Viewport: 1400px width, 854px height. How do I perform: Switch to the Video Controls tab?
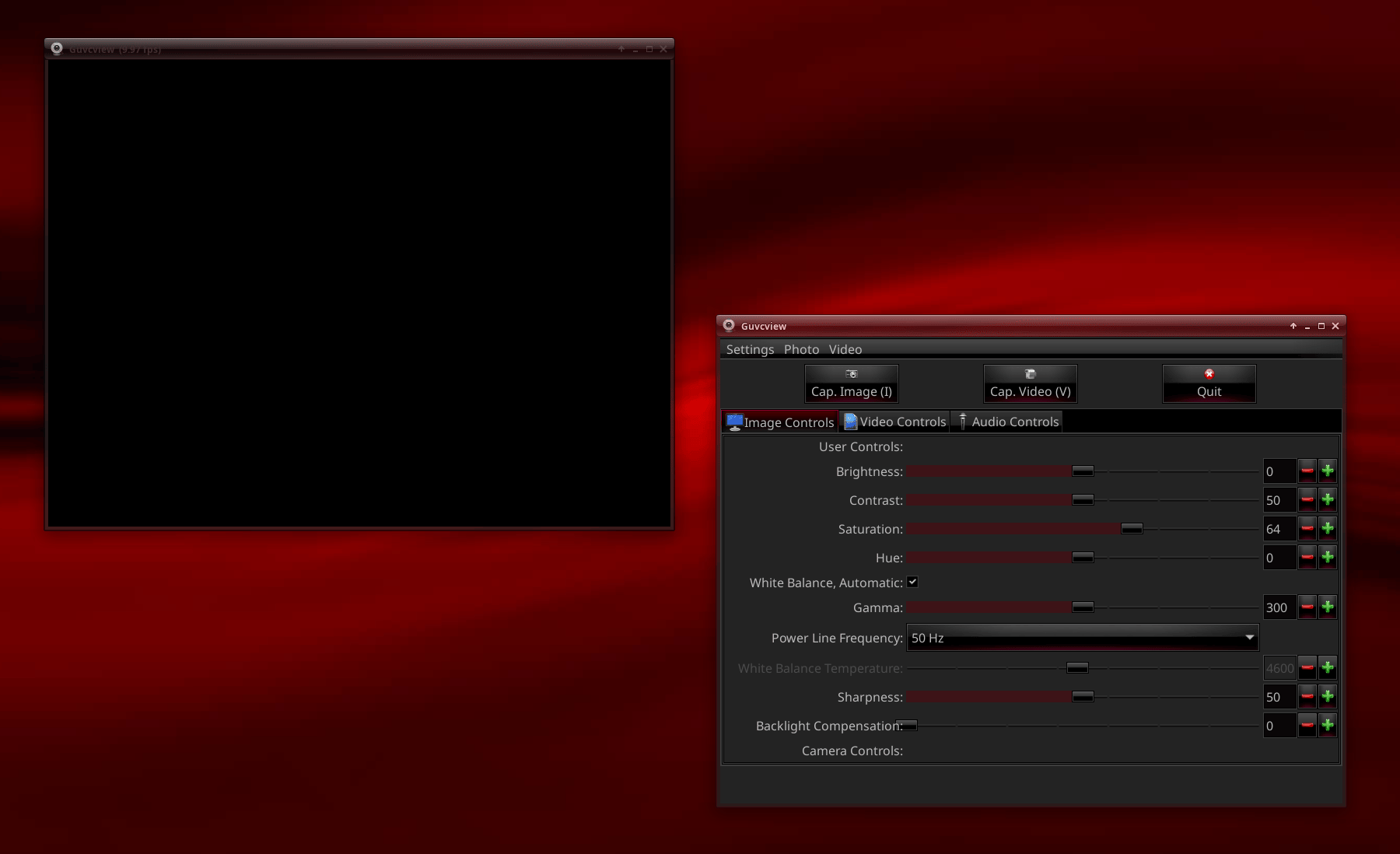(895, 422)
